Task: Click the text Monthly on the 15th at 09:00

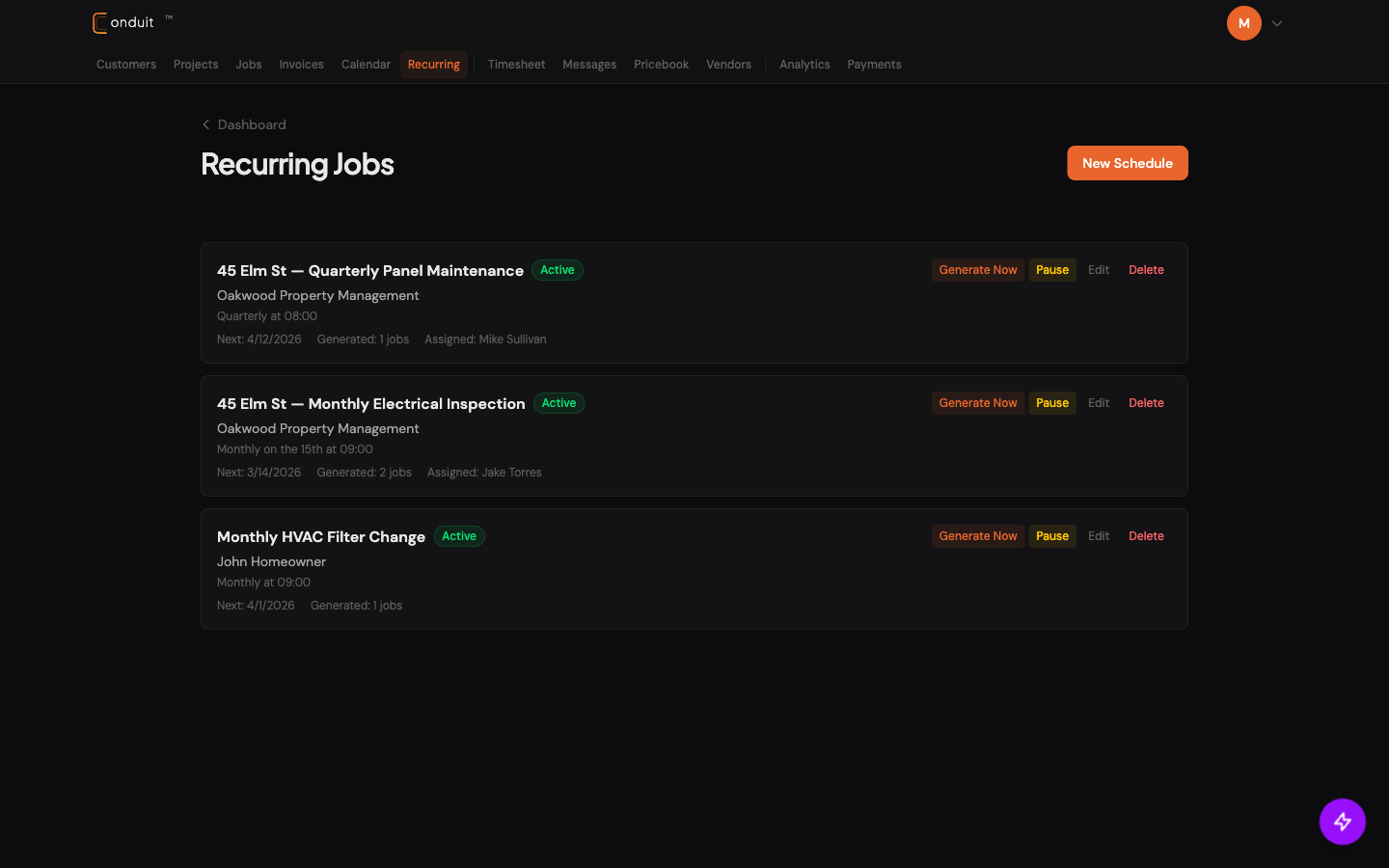Action: point(295,449)
